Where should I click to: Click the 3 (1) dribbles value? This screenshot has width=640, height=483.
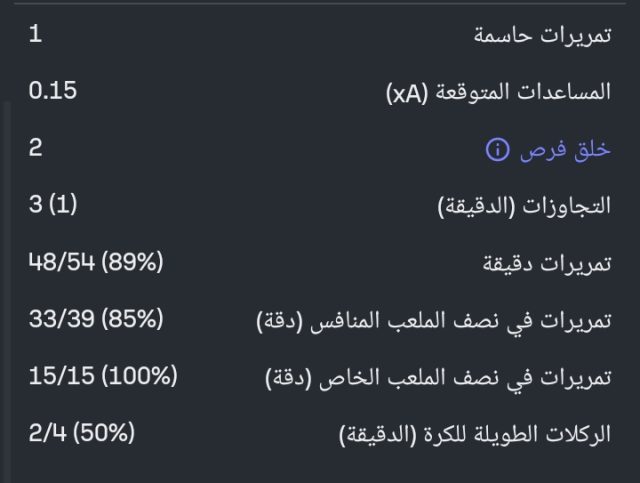[x=53, y=206]
